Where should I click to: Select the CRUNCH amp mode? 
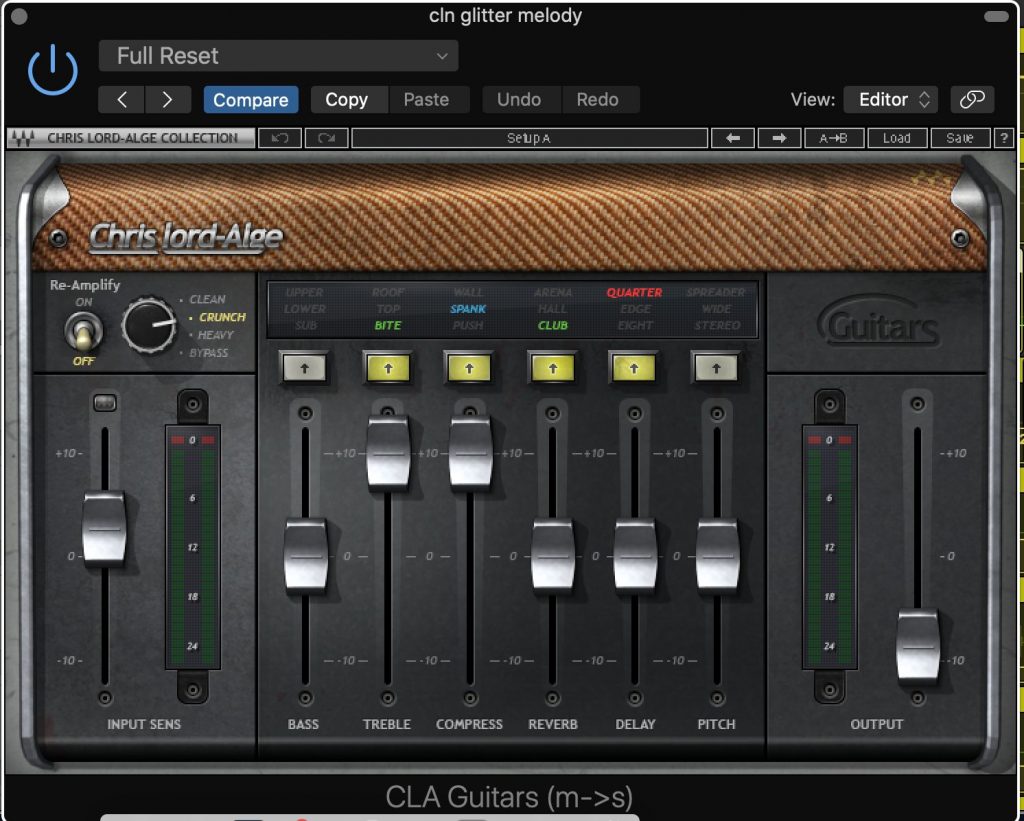tap(221, 317)
